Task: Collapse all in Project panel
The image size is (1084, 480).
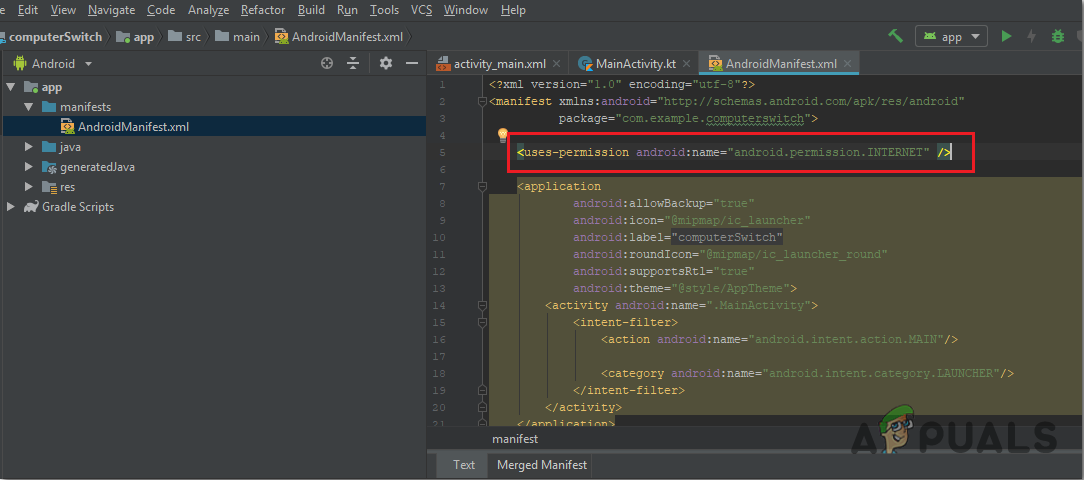Action: [353, 63]
